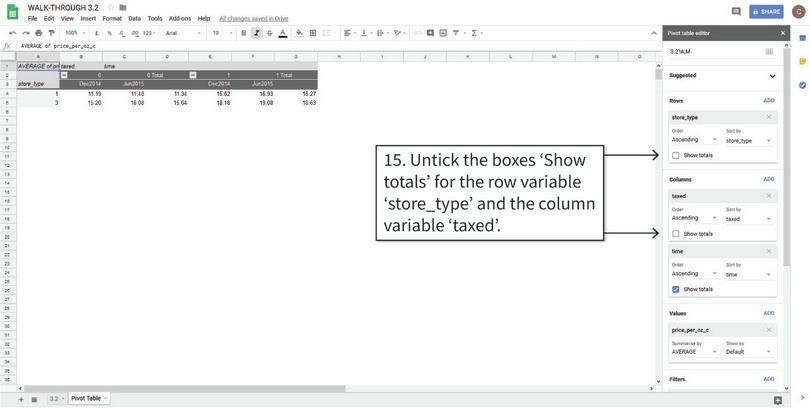Collapse the taxed 1 group in pivot table
The width and height of the screenshot is (810, 408).
pos(193,75)
